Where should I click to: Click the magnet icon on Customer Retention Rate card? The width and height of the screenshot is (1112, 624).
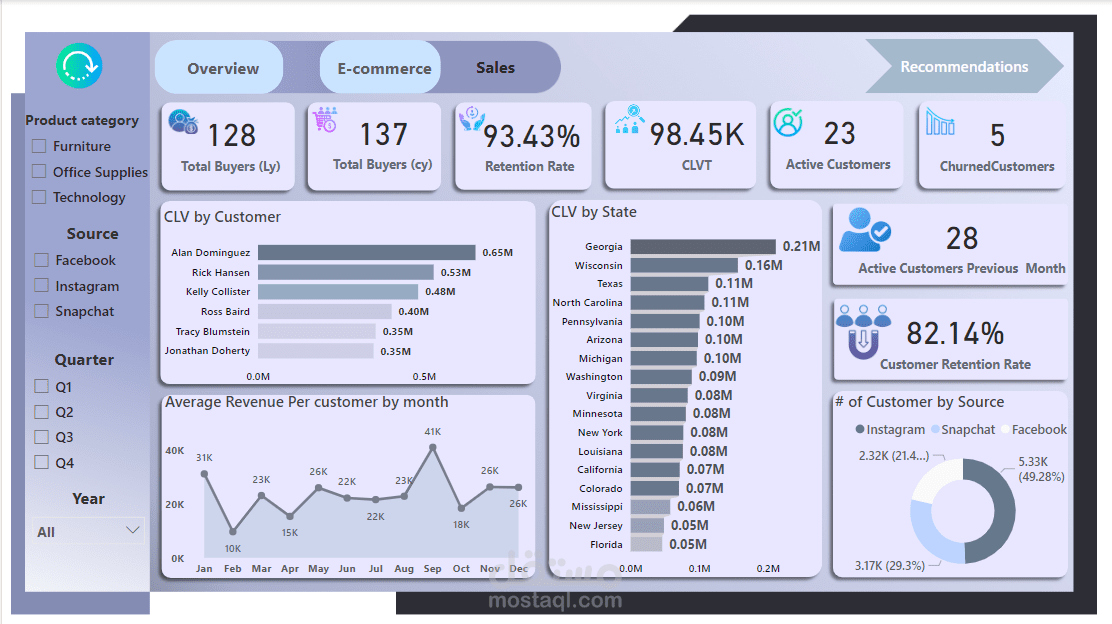863,343
